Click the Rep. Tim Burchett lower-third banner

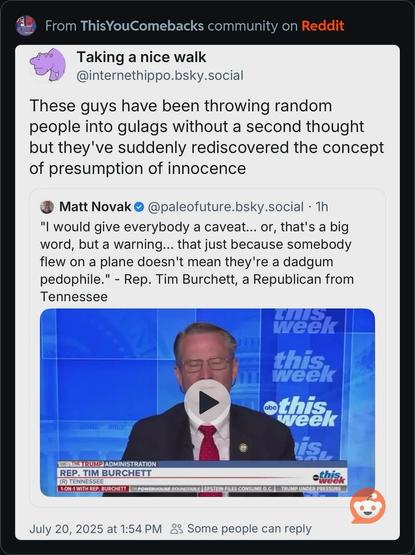tap(202, 476)
